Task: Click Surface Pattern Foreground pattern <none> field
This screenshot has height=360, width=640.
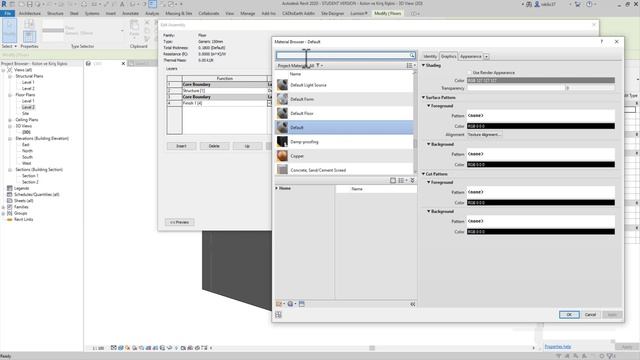Action: pyautogui.click(x=541, y=116)
